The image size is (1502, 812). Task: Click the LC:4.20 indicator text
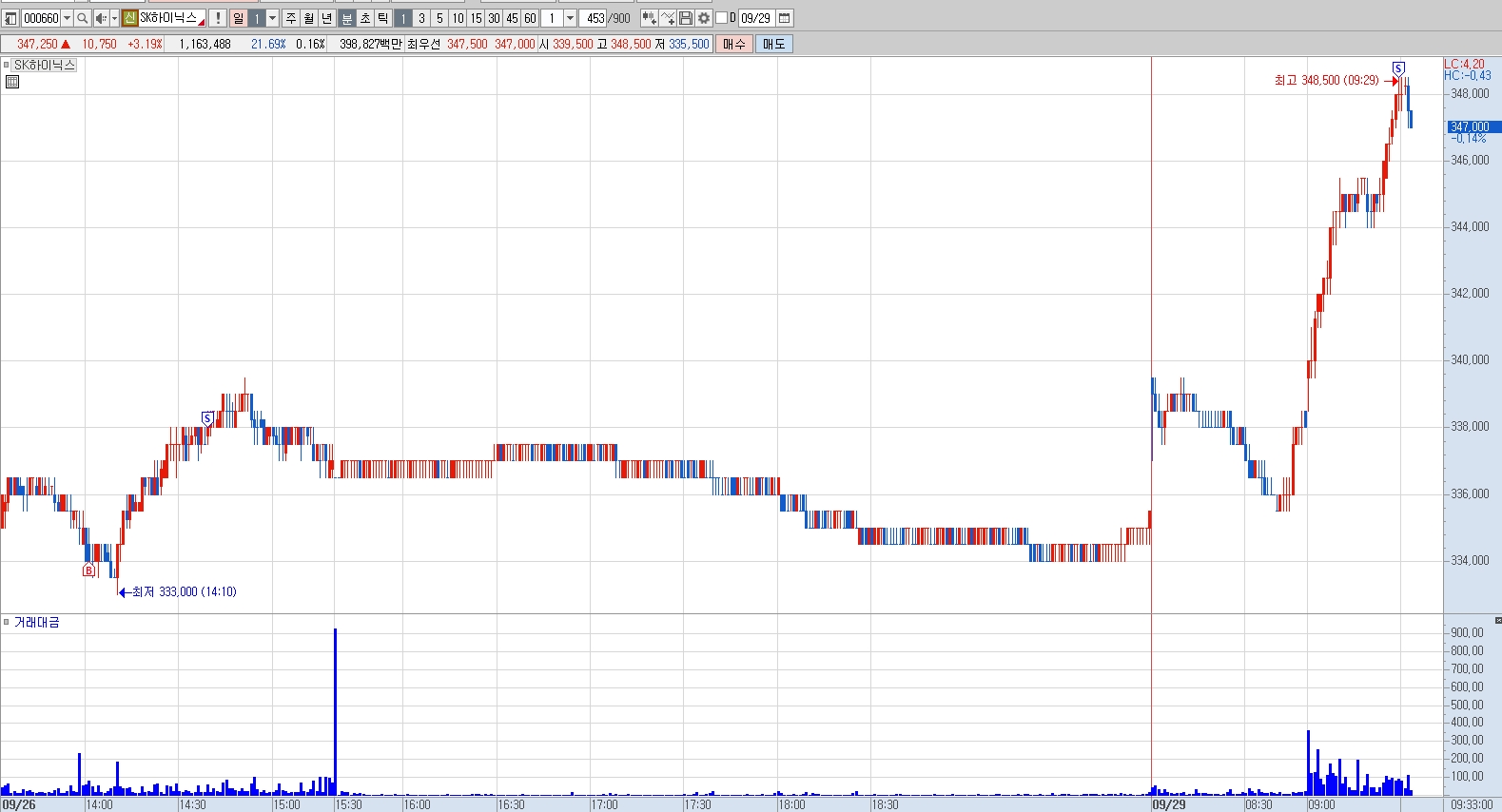click(x=1464, y=64)
